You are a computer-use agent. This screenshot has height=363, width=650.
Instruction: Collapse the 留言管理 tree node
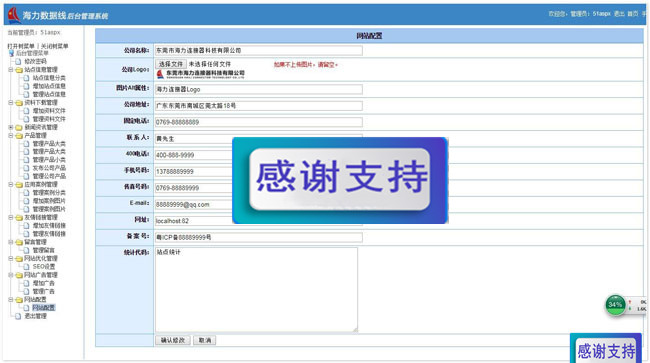click(11, 242)
